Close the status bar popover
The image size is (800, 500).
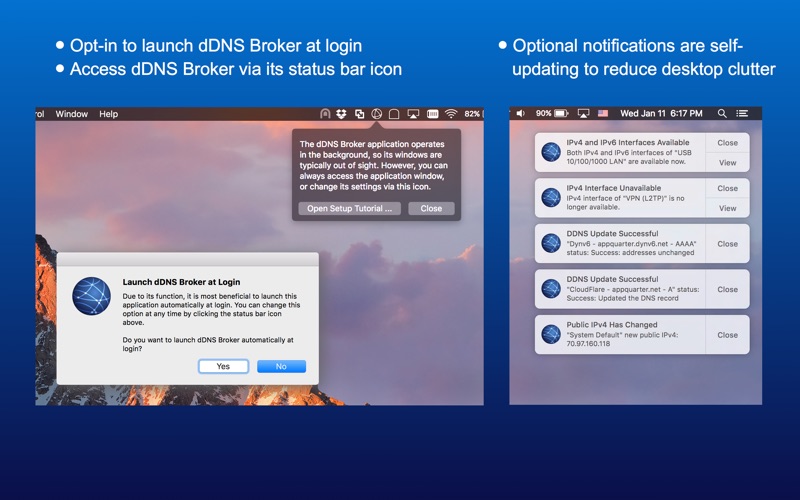click(x=431, y=209)
